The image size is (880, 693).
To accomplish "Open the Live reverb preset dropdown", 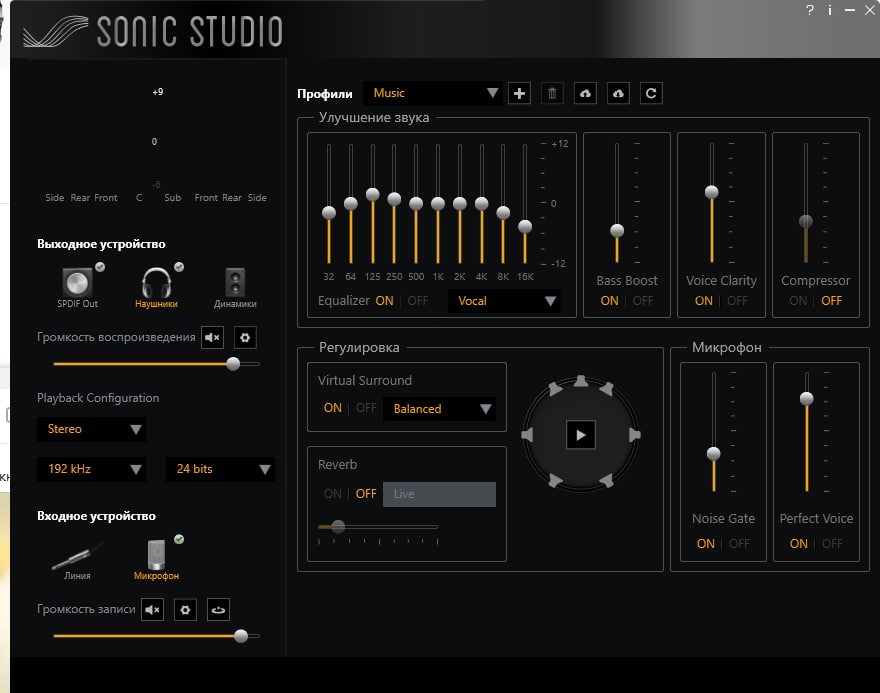I will (439, 494).
